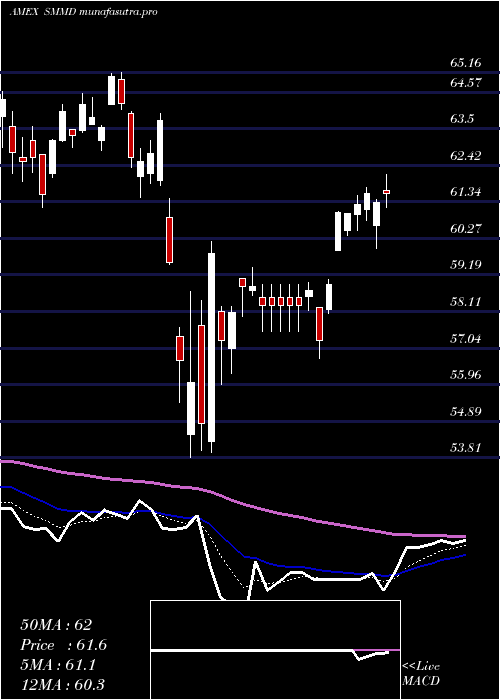Click the 53.81 price level label
Screen dimensions: 500x700
[466, 447]
